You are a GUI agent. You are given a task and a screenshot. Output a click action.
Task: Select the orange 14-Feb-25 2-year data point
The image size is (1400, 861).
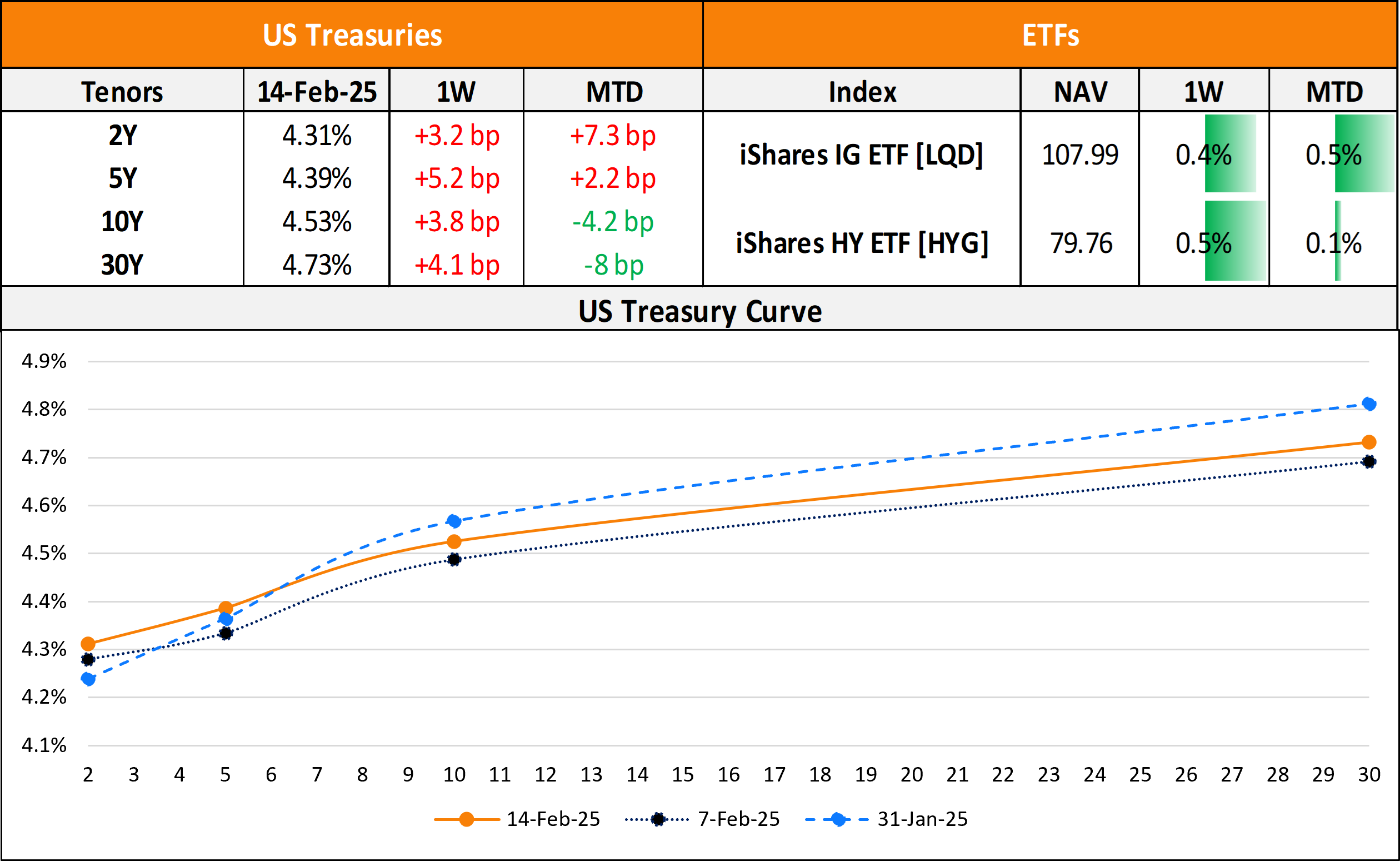88,644
